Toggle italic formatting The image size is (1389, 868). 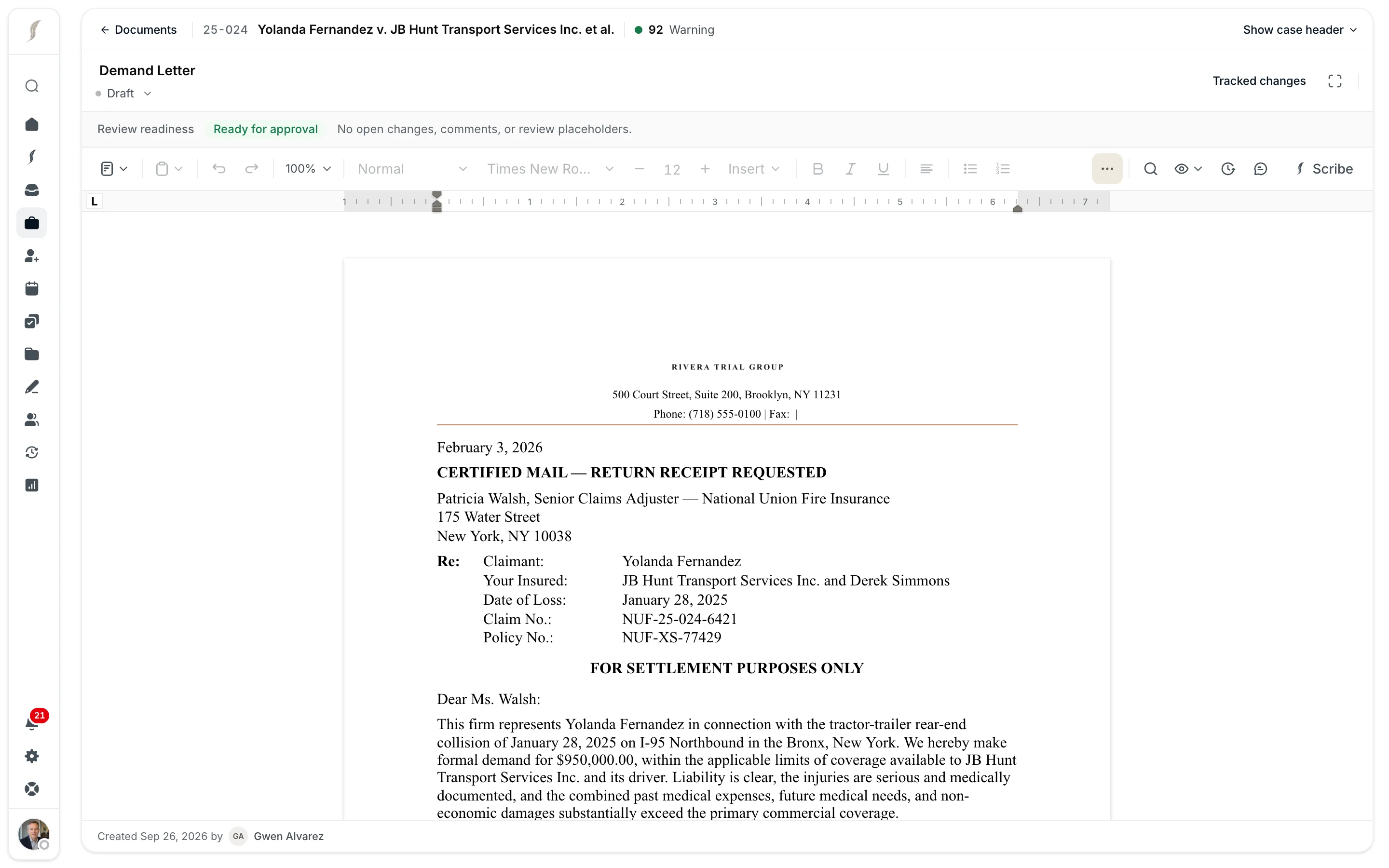(851, 169)
